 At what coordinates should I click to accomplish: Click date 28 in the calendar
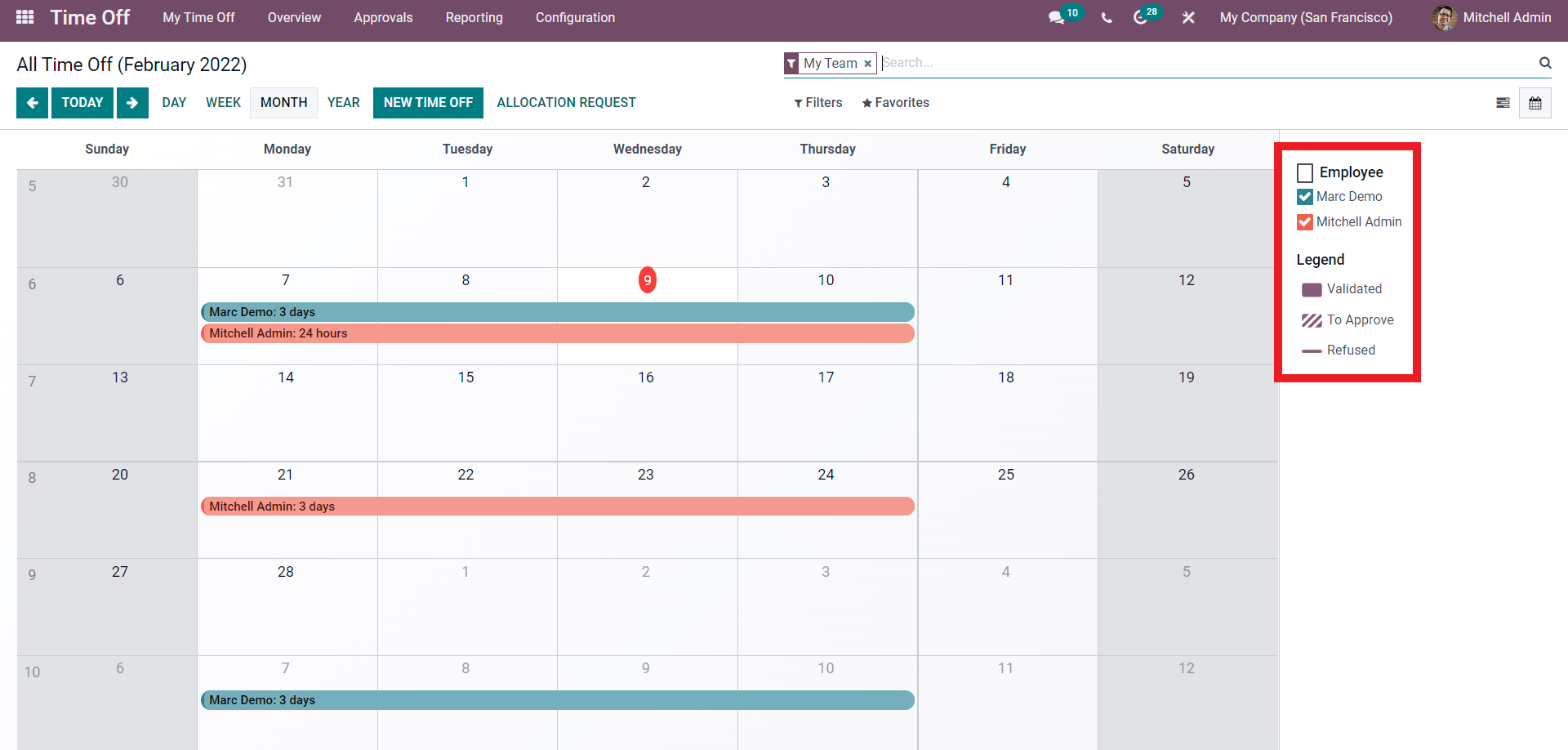286,572
